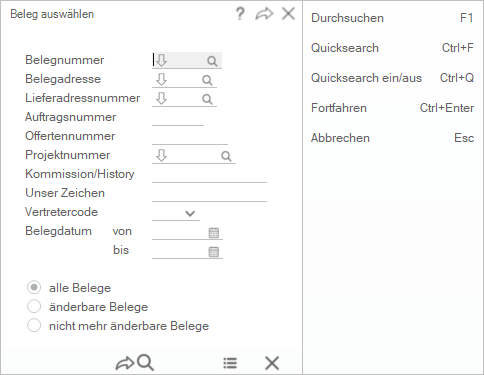484x375 pixels.
Task: Click the help question mark icon
Action: (240, 14)
